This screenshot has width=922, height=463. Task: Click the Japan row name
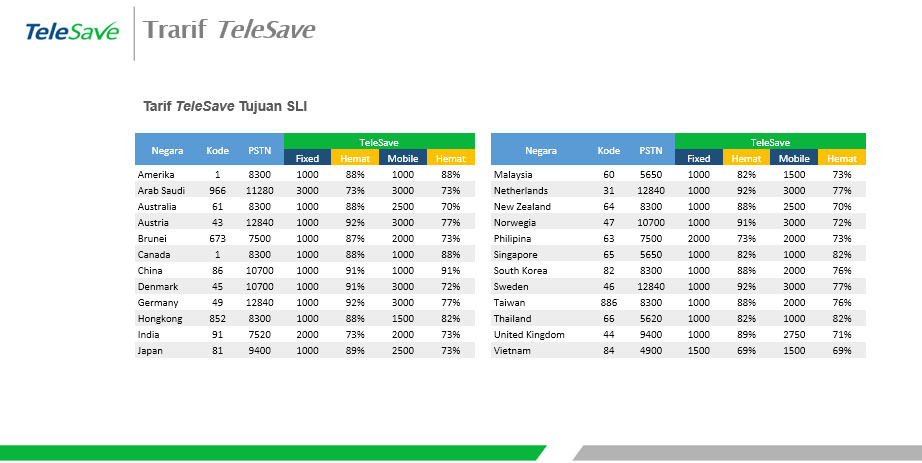coord(150,351)
